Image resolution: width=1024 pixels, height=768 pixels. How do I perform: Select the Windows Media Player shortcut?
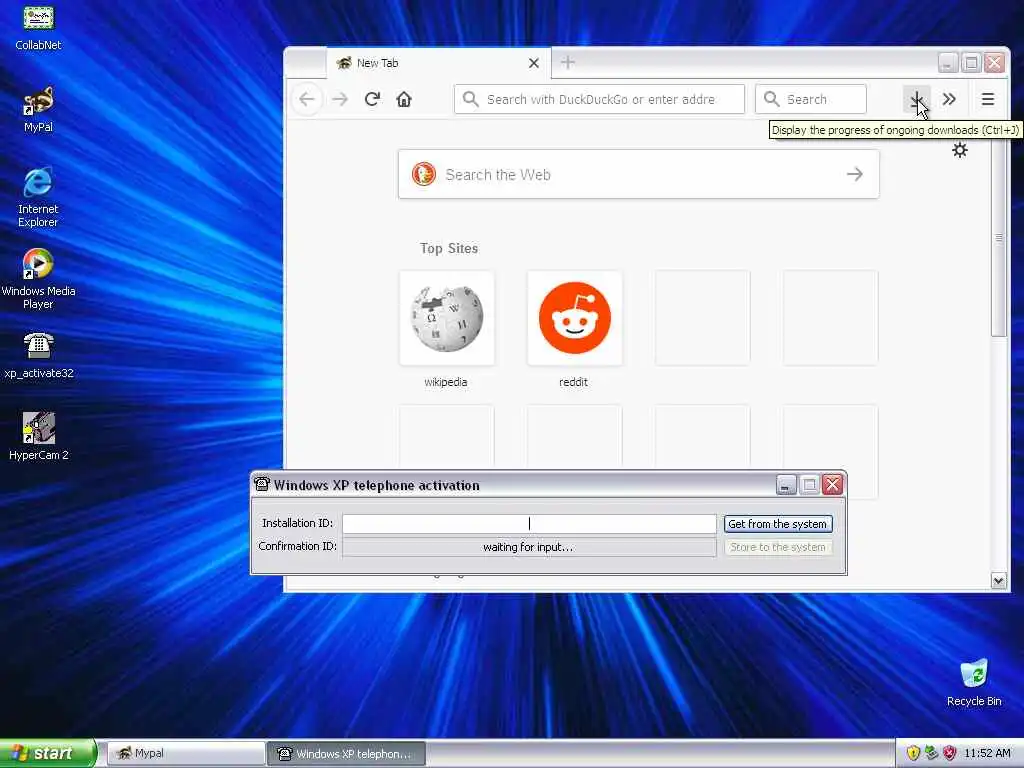click(x=38, y=279)
